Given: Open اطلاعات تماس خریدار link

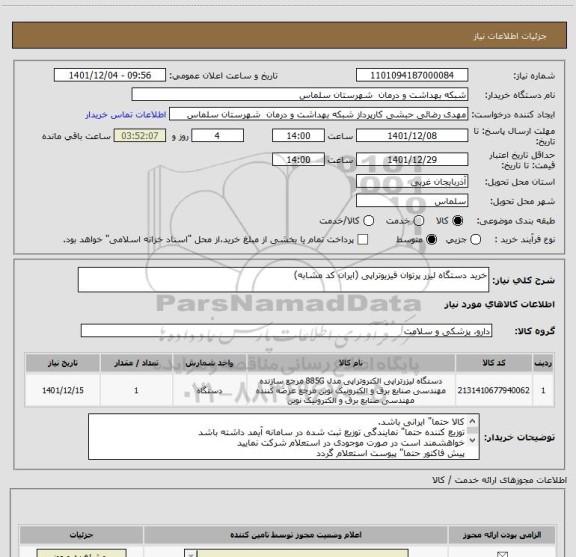Looking at the screenshot, I should (126, 115).
